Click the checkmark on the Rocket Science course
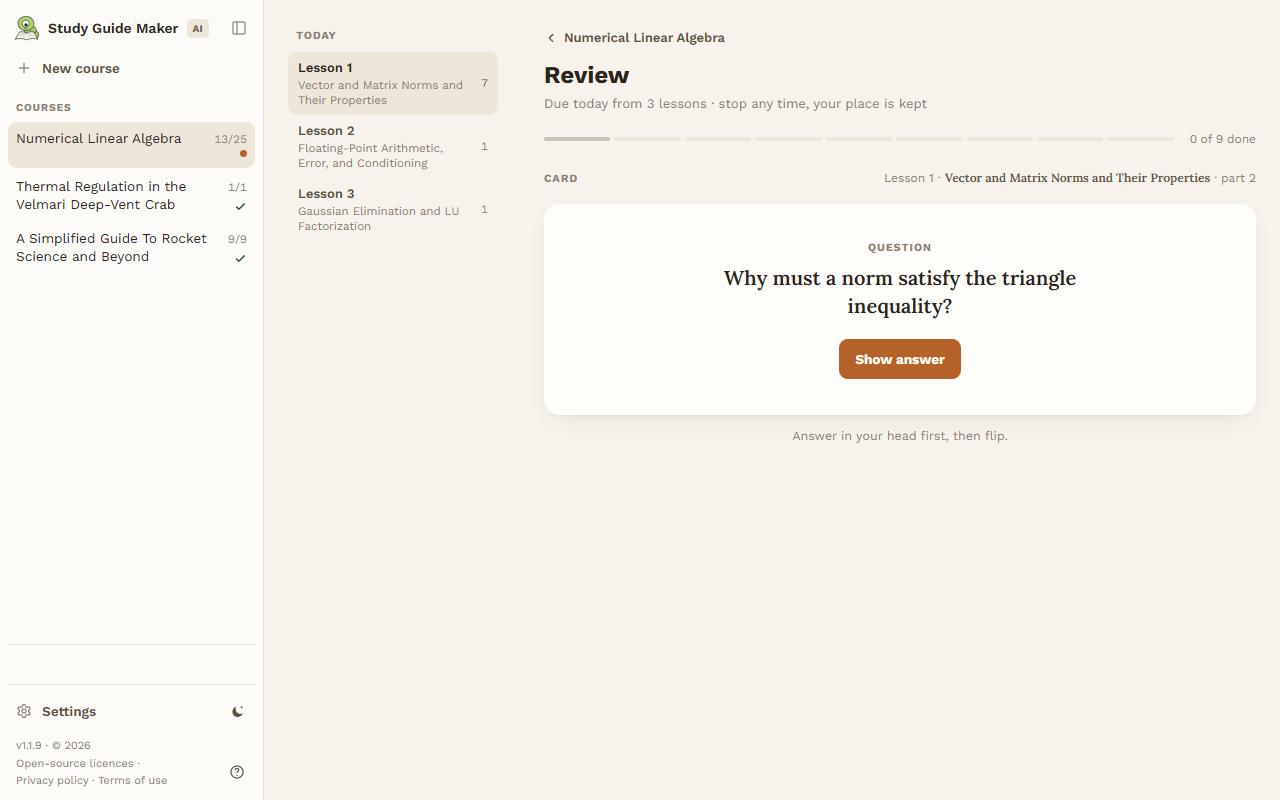This screenshot has height=800, width=1280. (240, 258)
